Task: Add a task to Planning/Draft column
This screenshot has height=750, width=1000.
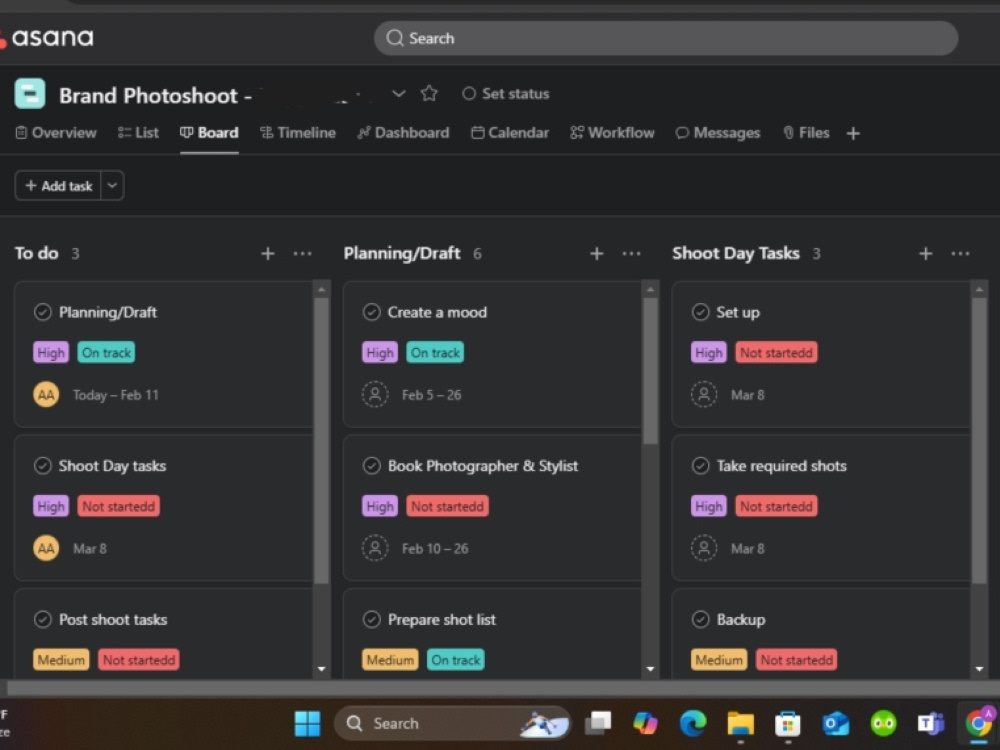Action: 596,254
